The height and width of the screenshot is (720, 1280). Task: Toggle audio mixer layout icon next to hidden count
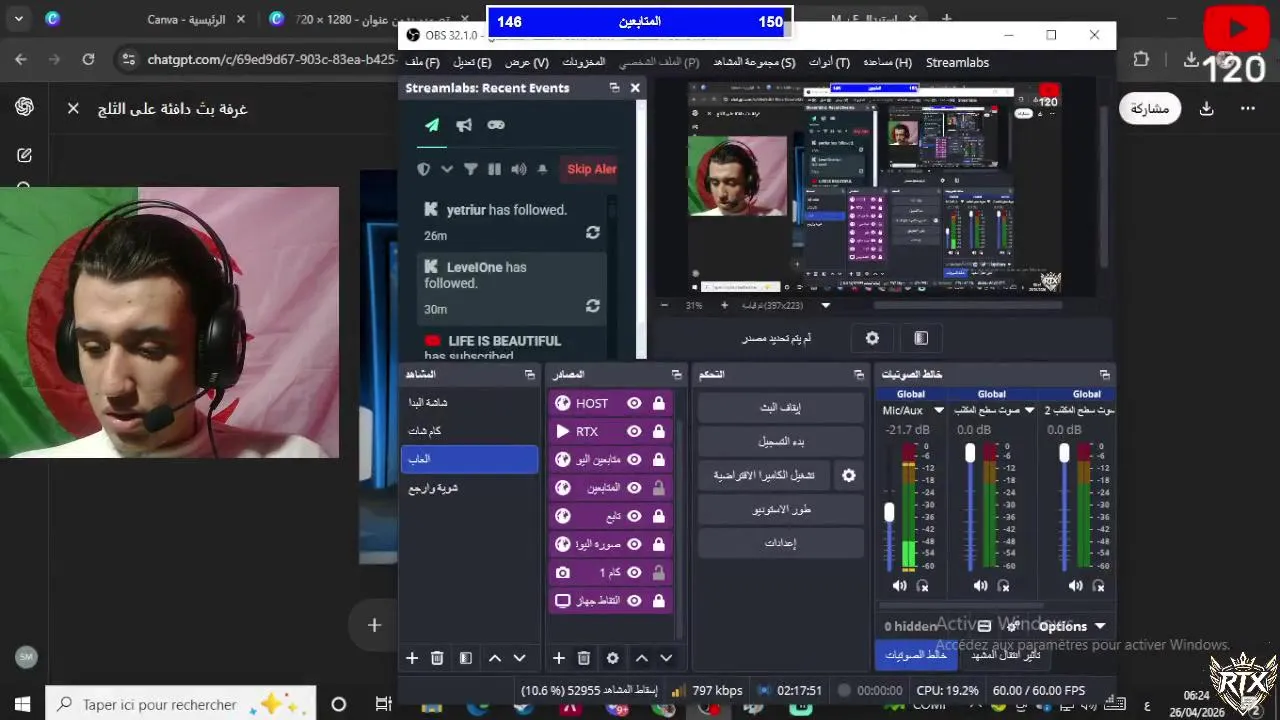point(984,626)
